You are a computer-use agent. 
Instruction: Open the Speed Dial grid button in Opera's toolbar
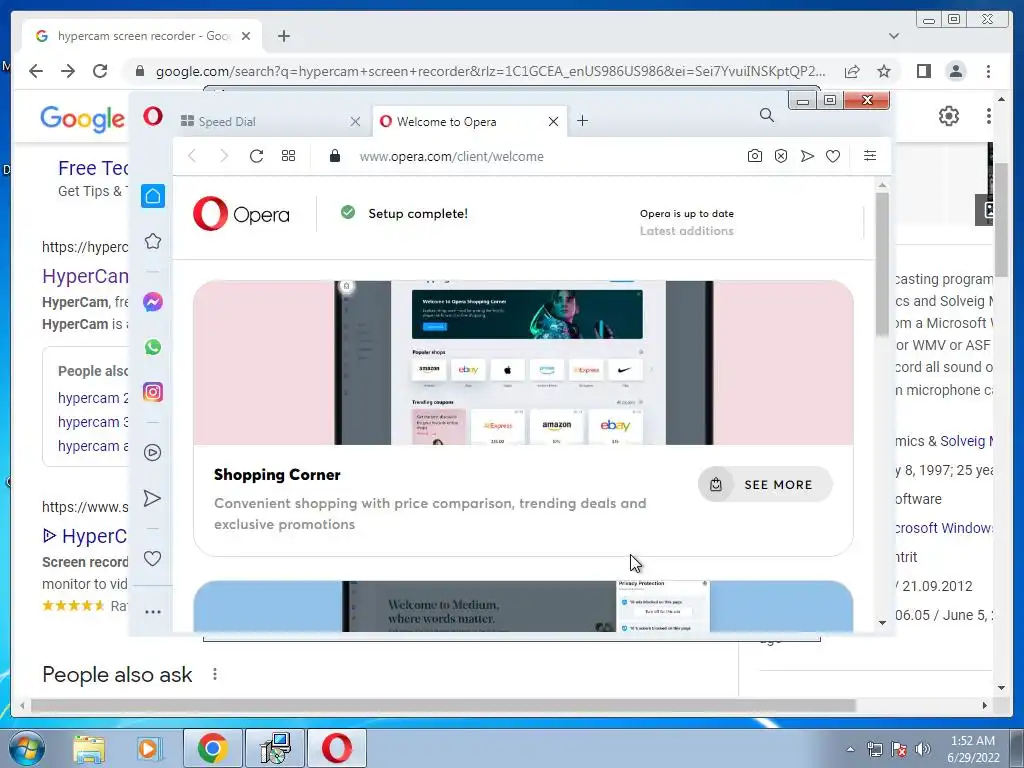[289, 156]
